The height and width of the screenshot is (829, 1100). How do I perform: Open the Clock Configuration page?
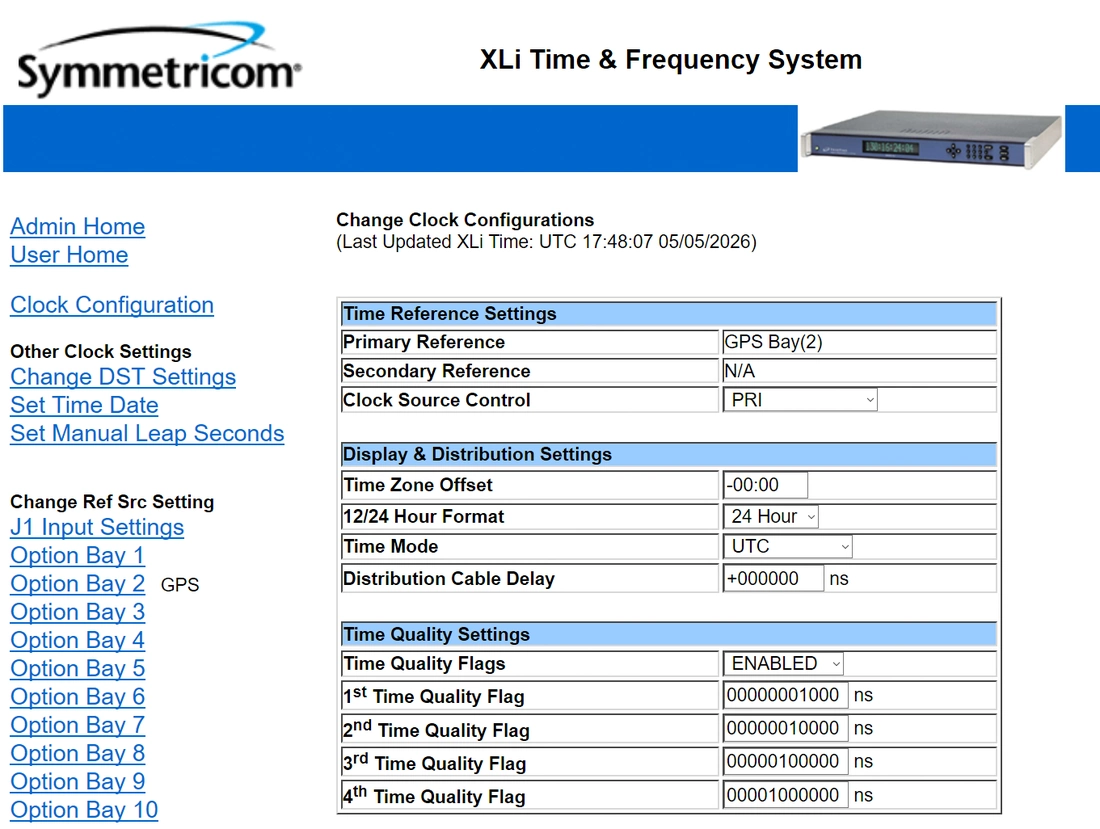pyautogui.click(x=112, y=305)
